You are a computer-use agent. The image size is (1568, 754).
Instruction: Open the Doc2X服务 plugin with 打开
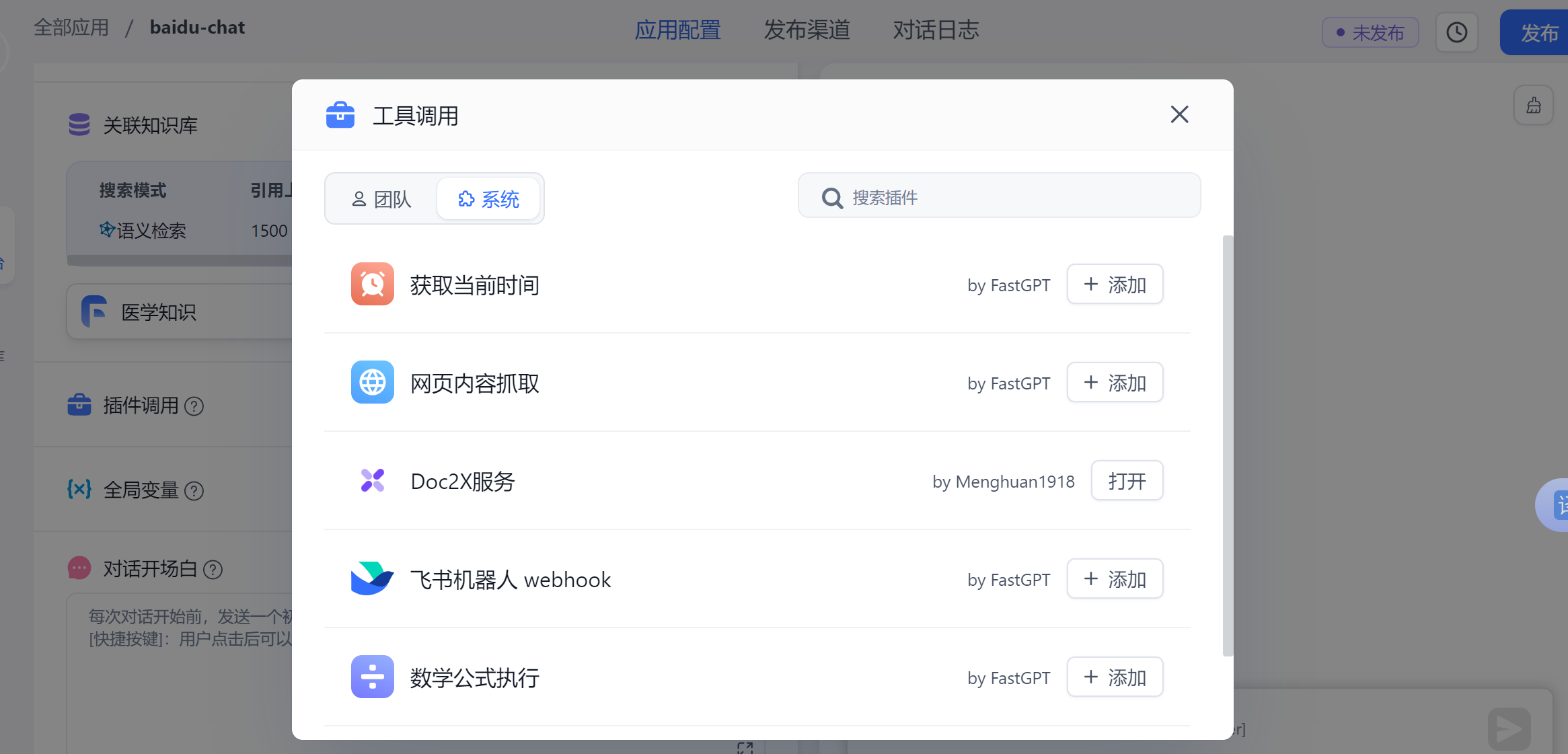[1127, 481]
